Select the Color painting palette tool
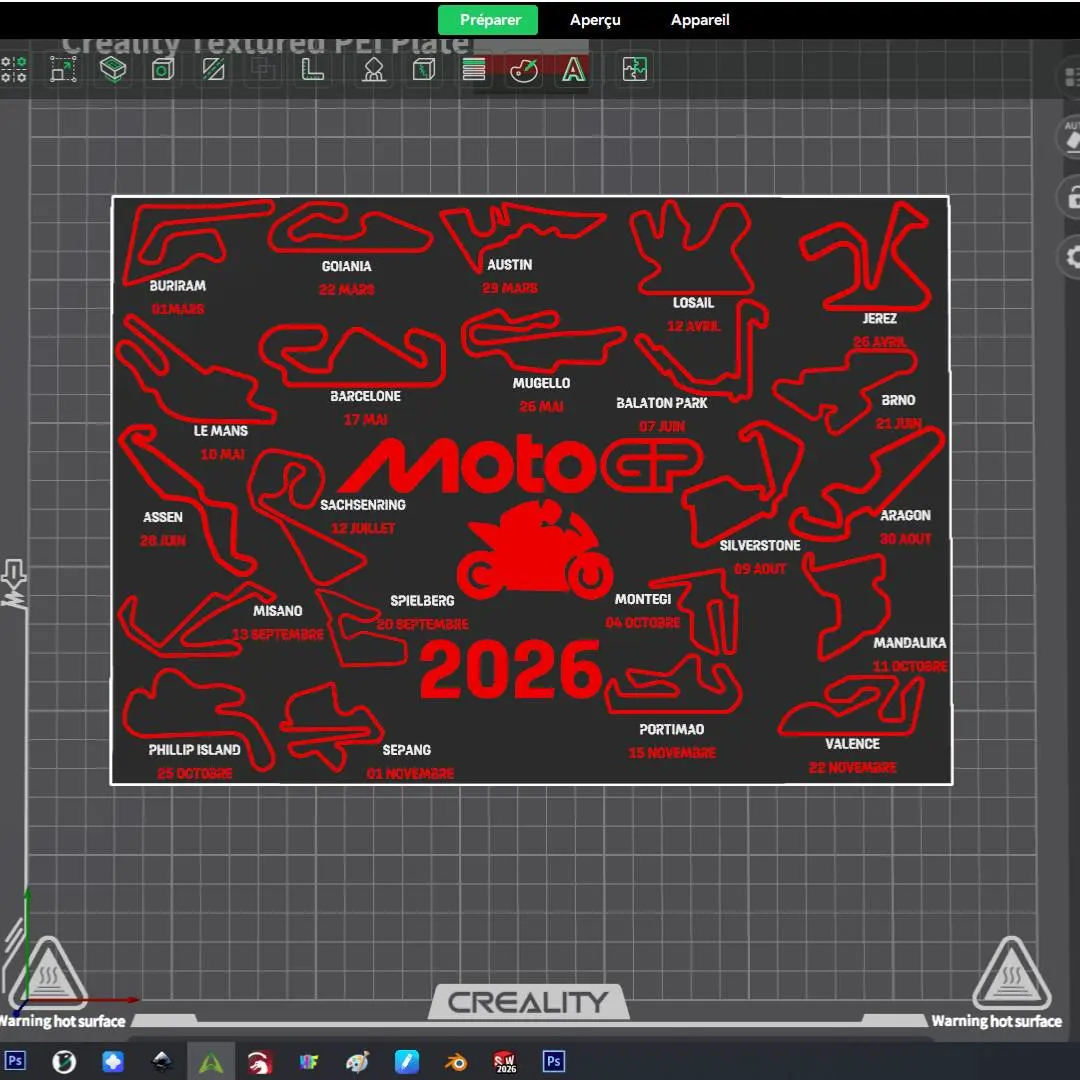 pos(523,70)
